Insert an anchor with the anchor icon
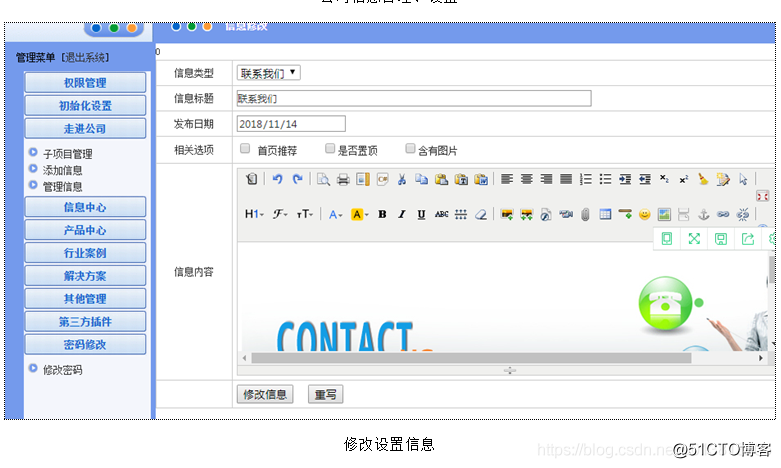This screenshot has height=468, width=781. (703, 215)
